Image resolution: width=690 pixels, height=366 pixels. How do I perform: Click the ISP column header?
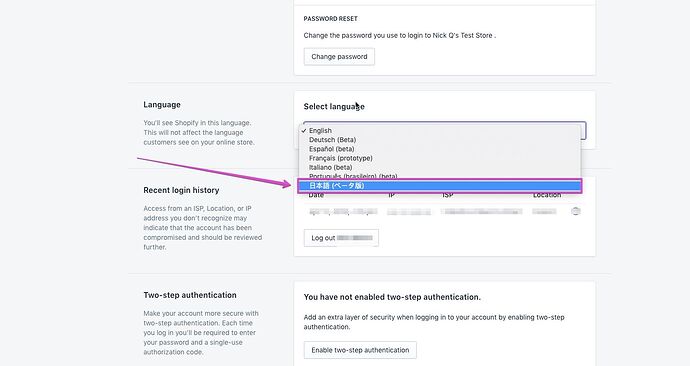[448, 195]
